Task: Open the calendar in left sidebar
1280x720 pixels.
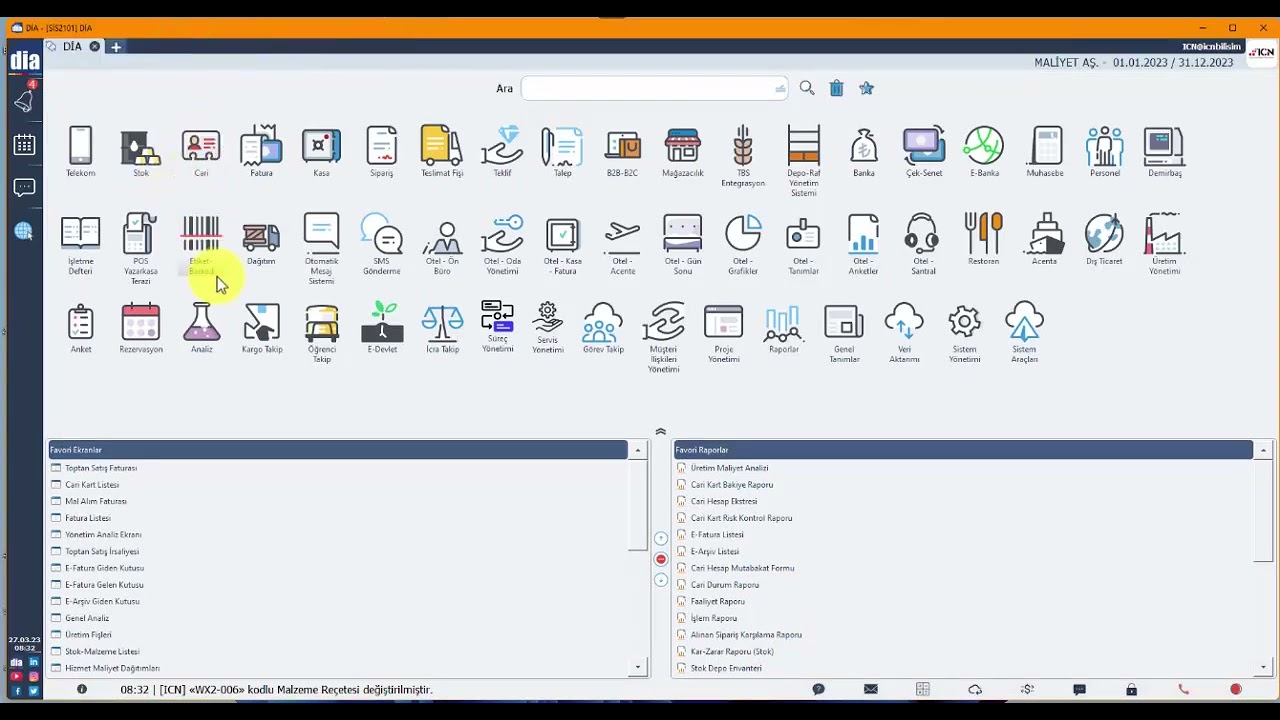Action: 24,145
